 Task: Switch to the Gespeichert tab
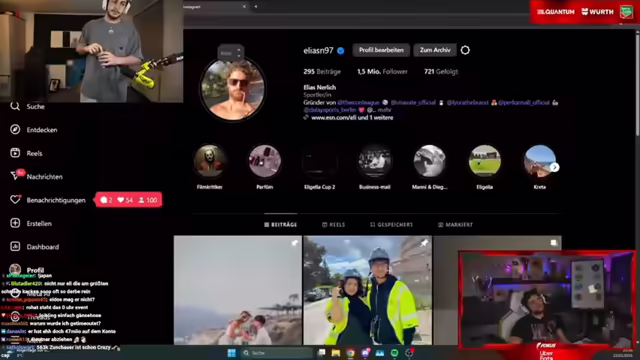pyautogui.click(x=391, y=225)
